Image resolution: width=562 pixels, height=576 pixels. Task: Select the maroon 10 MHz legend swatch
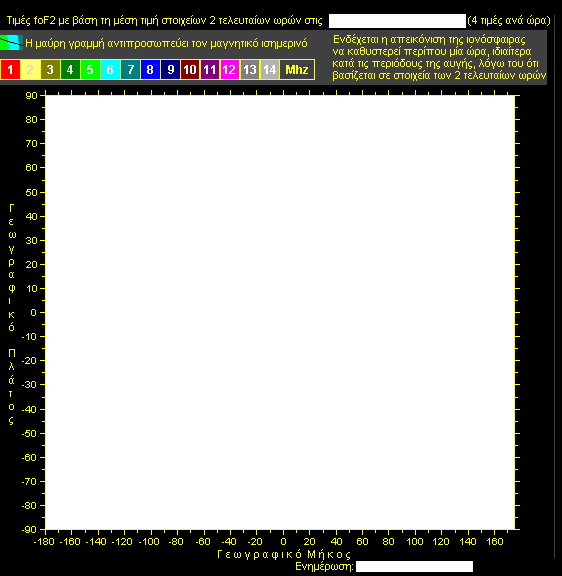point(190,69)
